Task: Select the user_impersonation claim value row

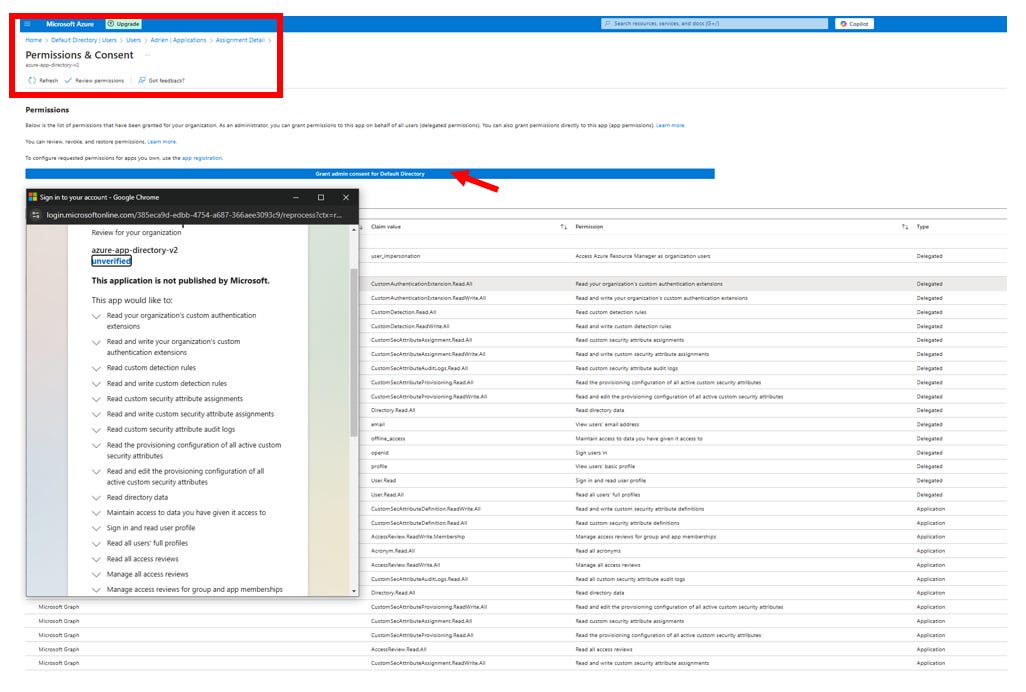Action: (x=395, y=256)
